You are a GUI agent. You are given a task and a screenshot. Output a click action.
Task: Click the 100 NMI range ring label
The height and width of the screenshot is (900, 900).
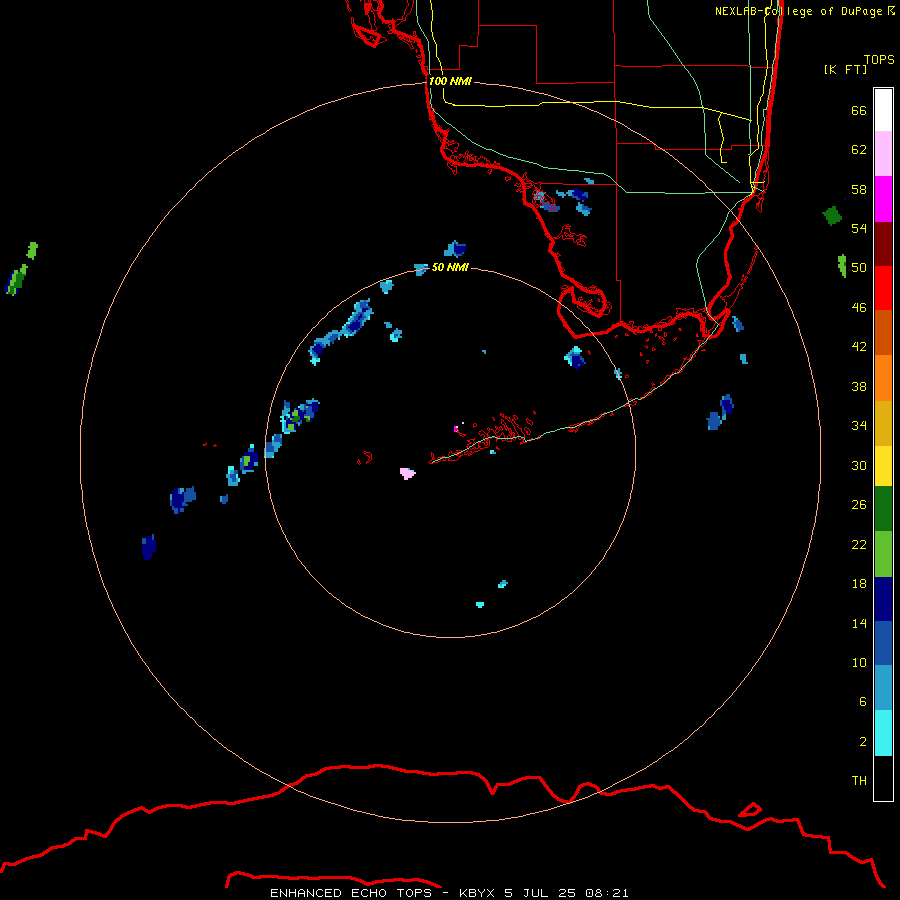(450, 81)
